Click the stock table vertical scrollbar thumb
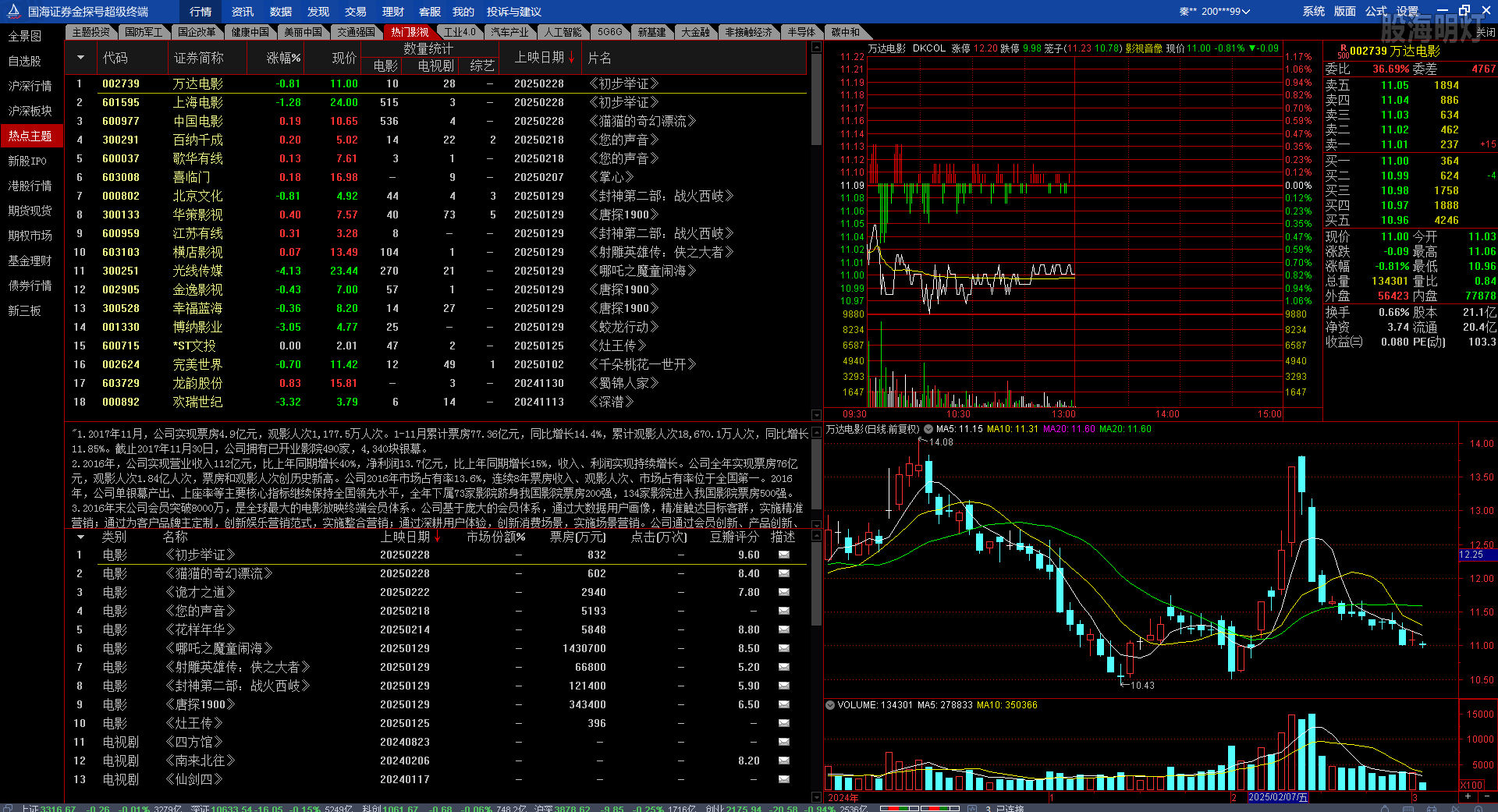Image resolution: width=1498 pixels, height=812 pixels. 816,99
